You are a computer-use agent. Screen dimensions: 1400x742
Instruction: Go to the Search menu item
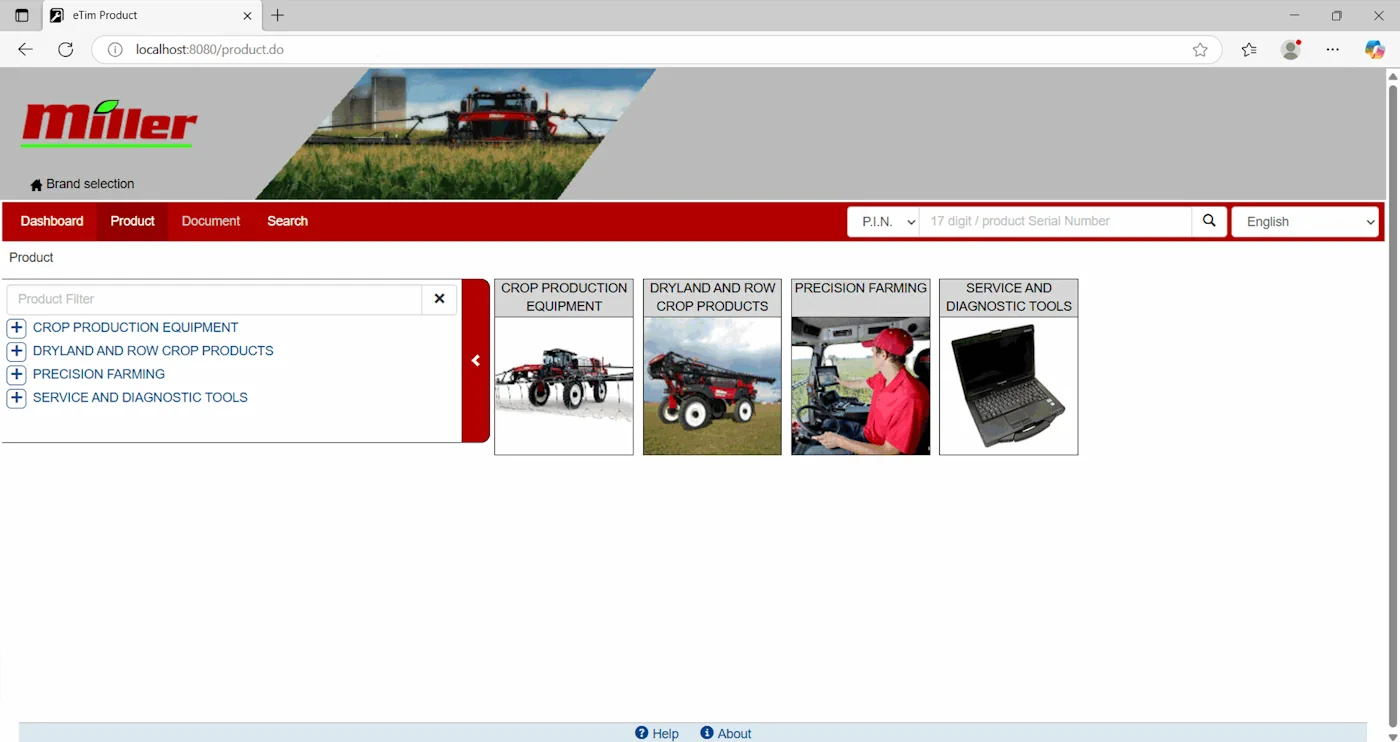coord(287,221)
